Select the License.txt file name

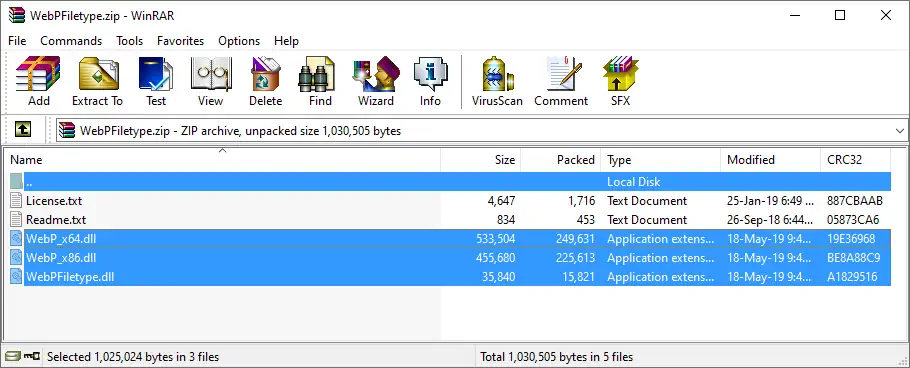[54, 201]
